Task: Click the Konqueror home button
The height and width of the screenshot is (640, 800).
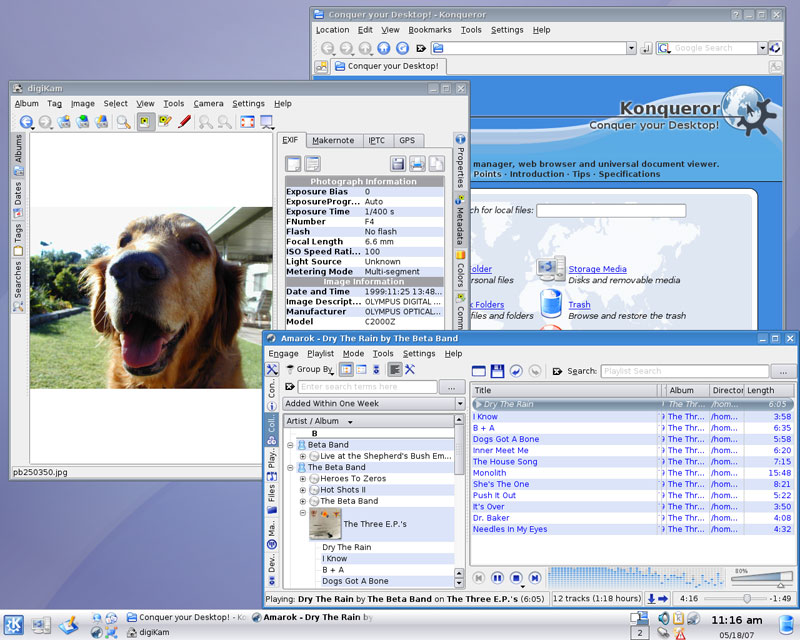Action: (384, 48)
